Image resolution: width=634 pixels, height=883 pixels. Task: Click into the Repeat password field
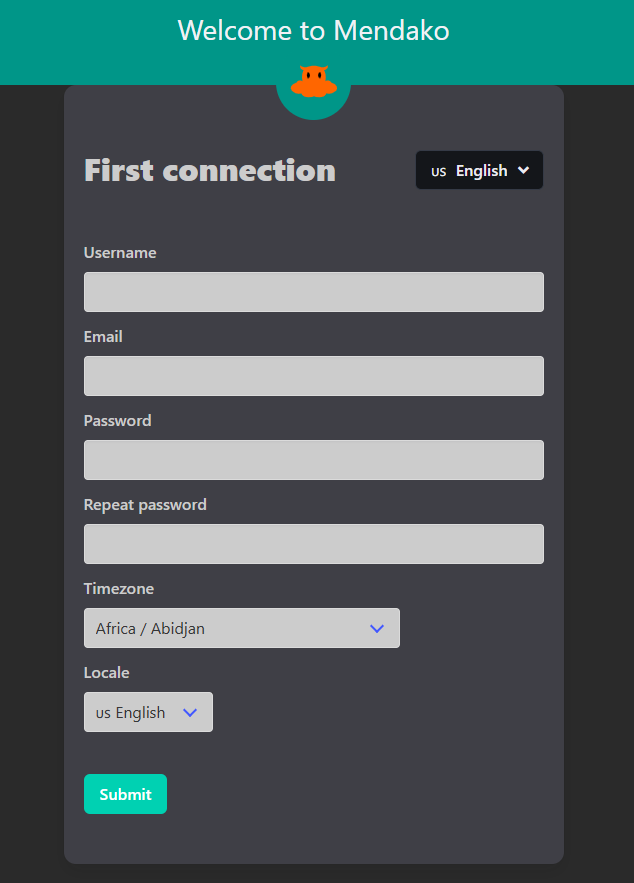[x=314, y=543]
